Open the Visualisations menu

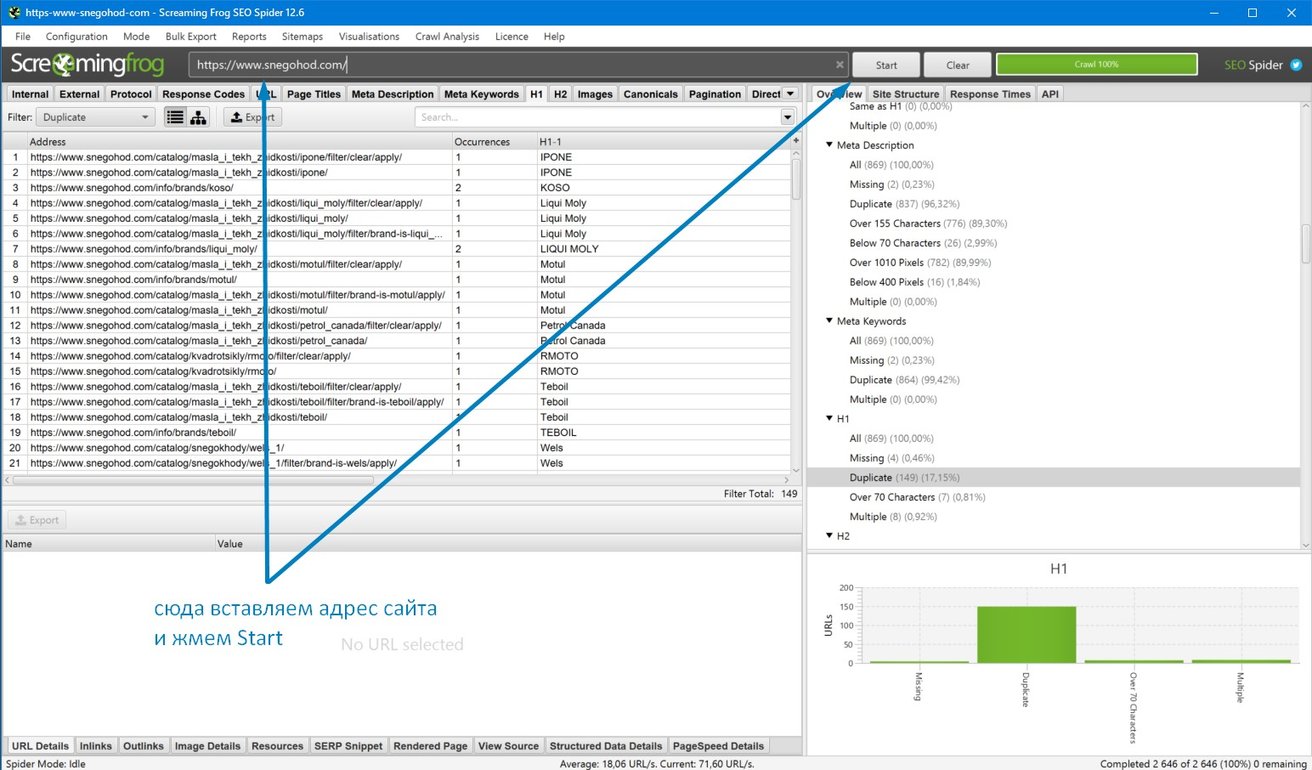pos(369,36)
